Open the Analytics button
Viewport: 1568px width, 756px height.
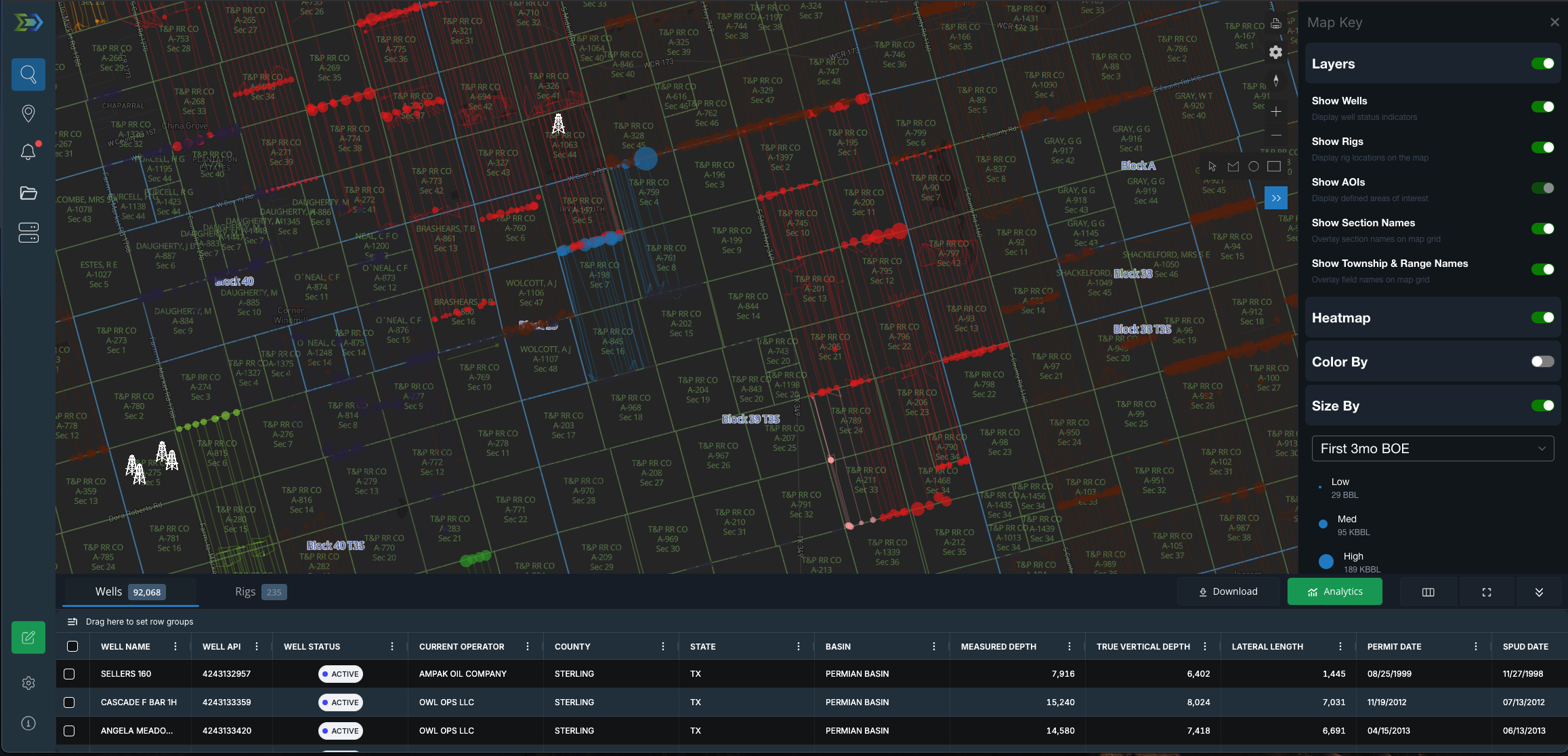pyautogui.click(x=1334, y=592)
